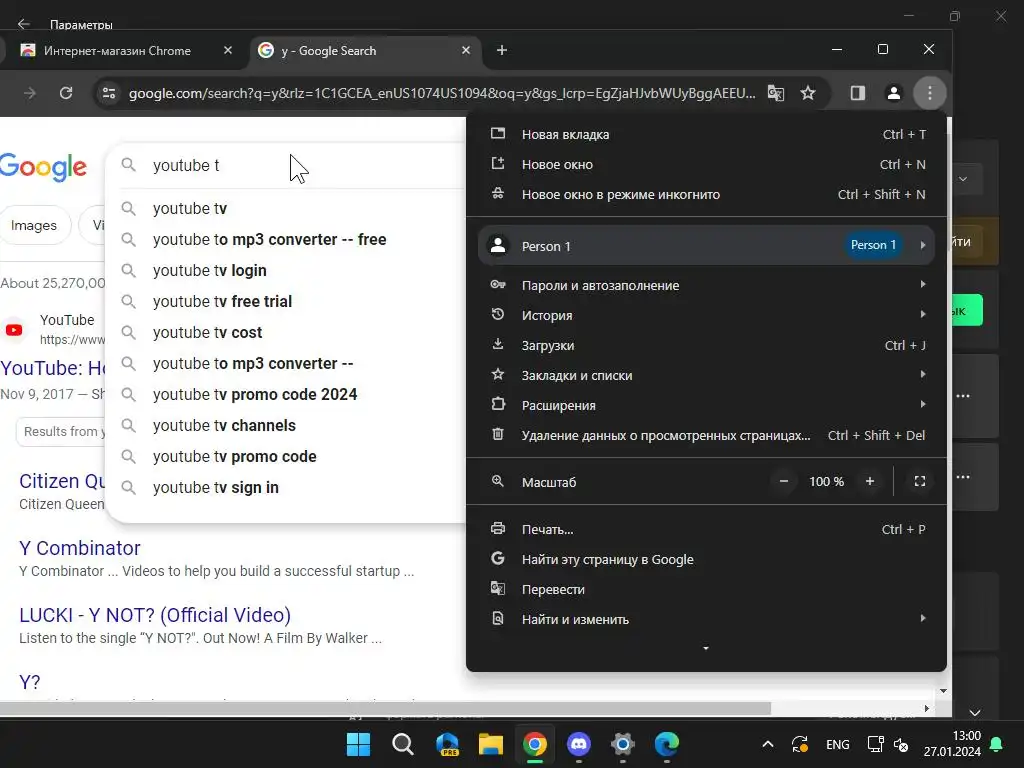The width and height of the screenshot is (1024, 768).
Task: Click the address bar URL field
Action: 441,93
